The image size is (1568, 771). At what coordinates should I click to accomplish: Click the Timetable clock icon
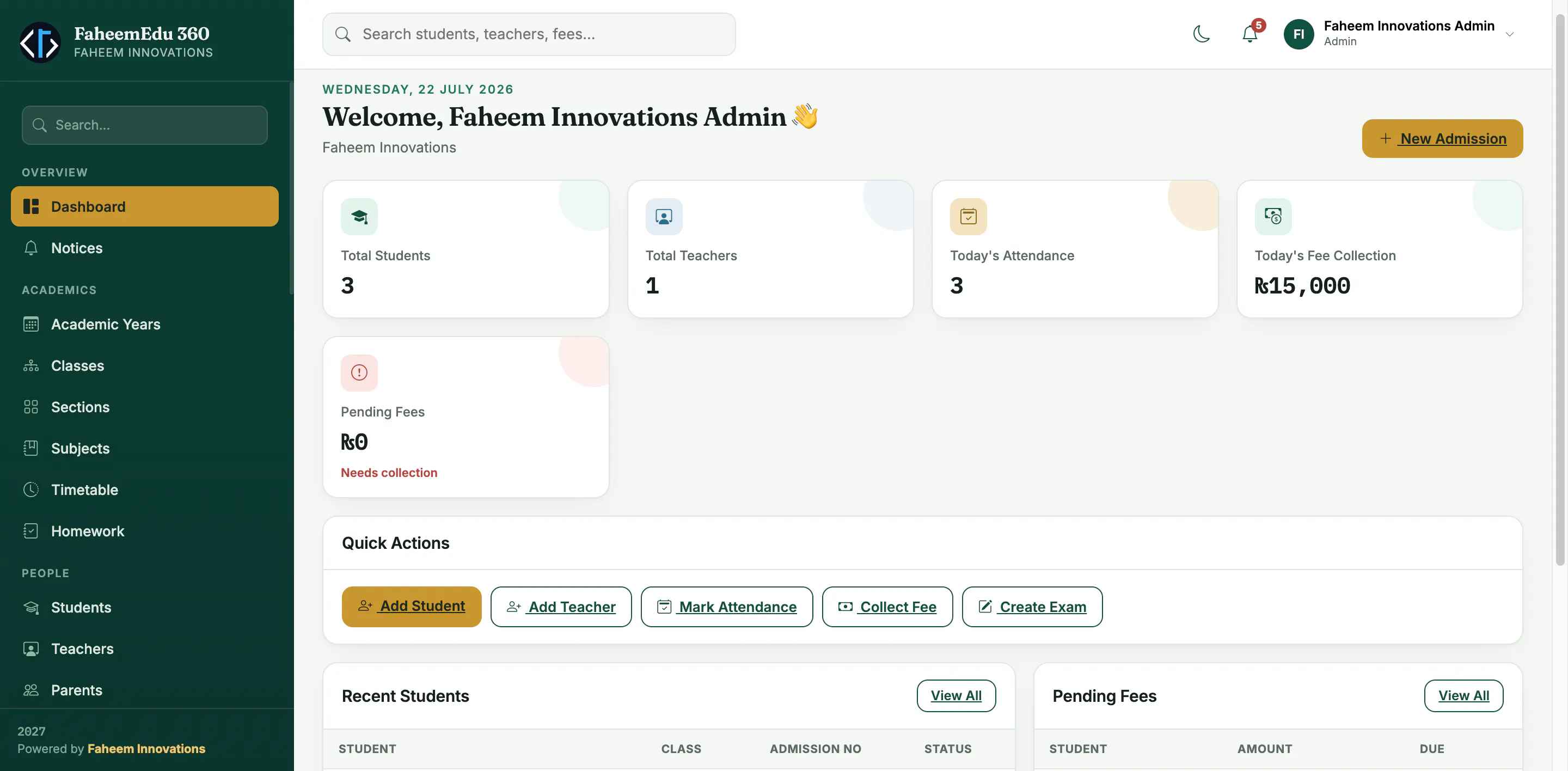point(31,490)
